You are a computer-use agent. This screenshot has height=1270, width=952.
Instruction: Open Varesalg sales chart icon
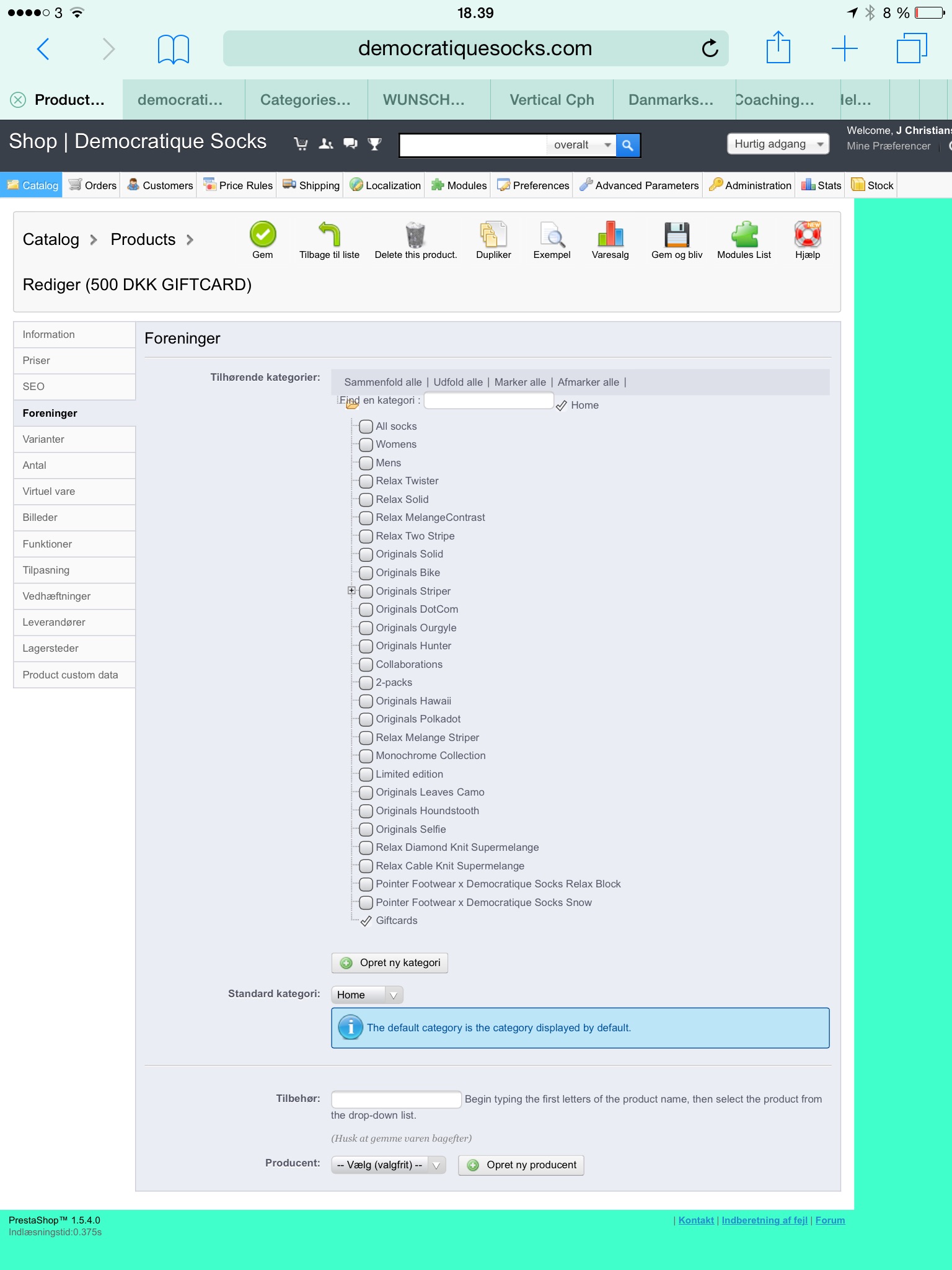[x=610, y=234]
